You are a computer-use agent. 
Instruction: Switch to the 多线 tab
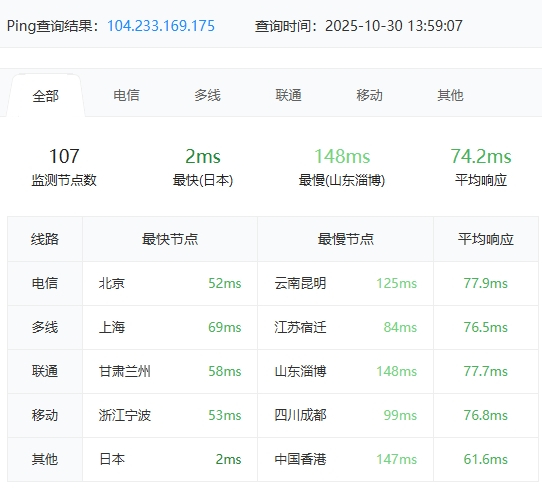coord(207,95)
